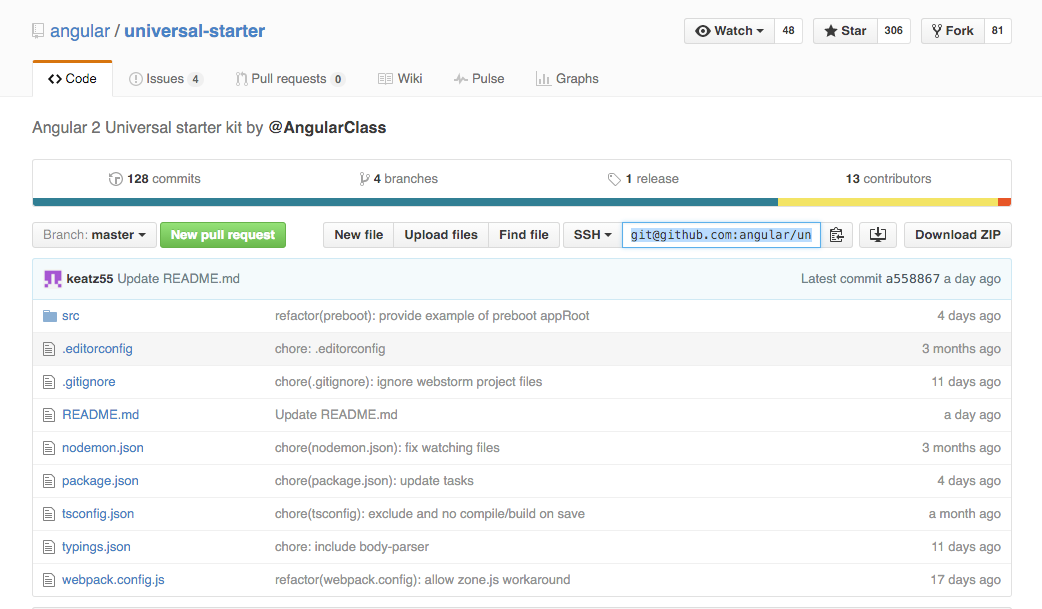
Task: Open the SSH protocol dropdown
Action: tap(593, 235)
